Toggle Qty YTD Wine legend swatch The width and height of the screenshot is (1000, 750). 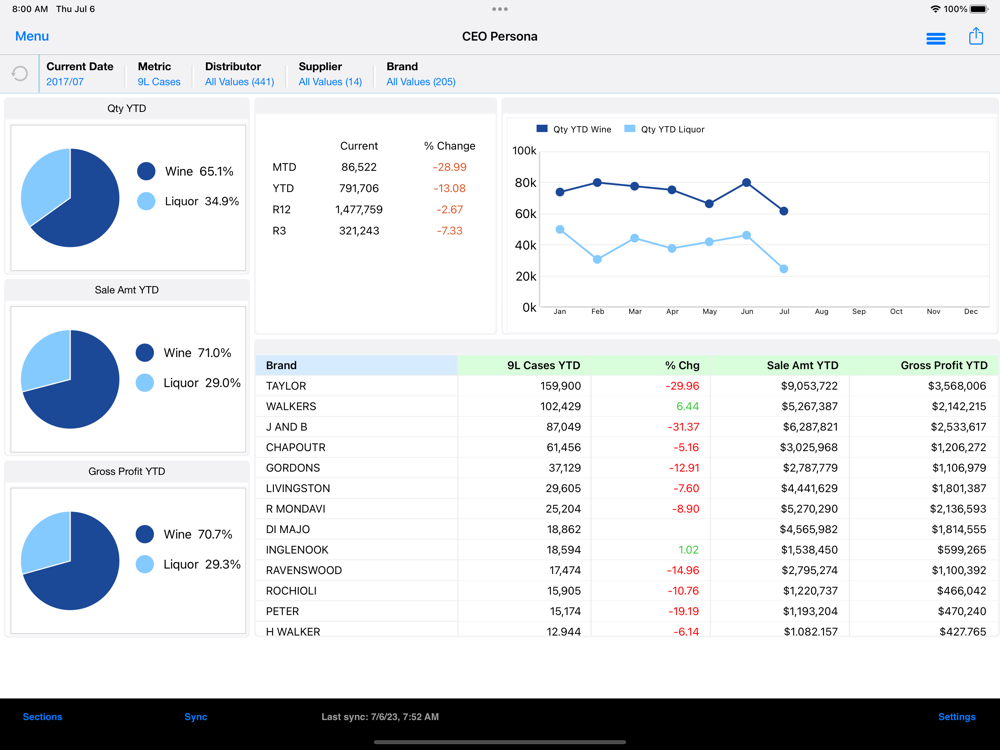[x=542, y=129]
